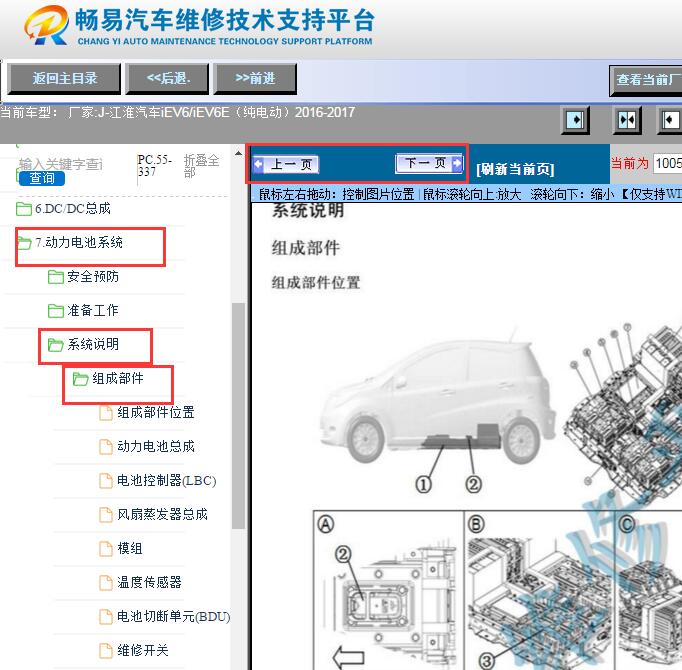Click the 系统说明 heading in document
Viewport: 682px width, 670px height.
point(308,211)
